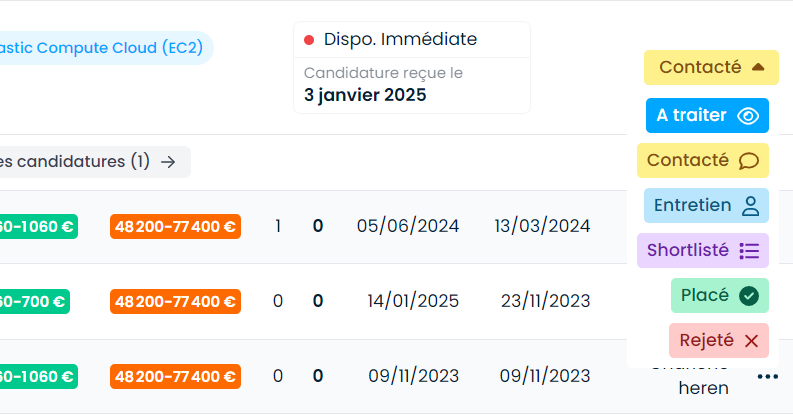This screenshot has width=793, height=415.
Task: Select the Entretien status option
Action: point(706,206)
